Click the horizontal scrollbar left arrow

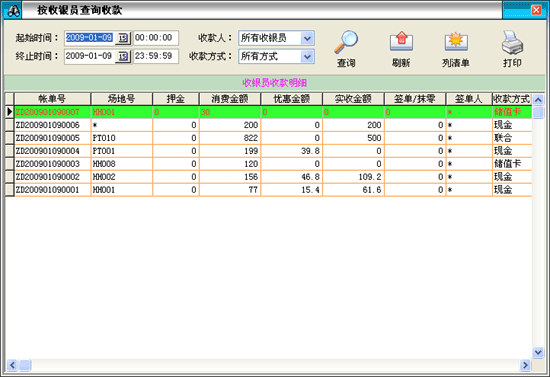tap(12, 365)
